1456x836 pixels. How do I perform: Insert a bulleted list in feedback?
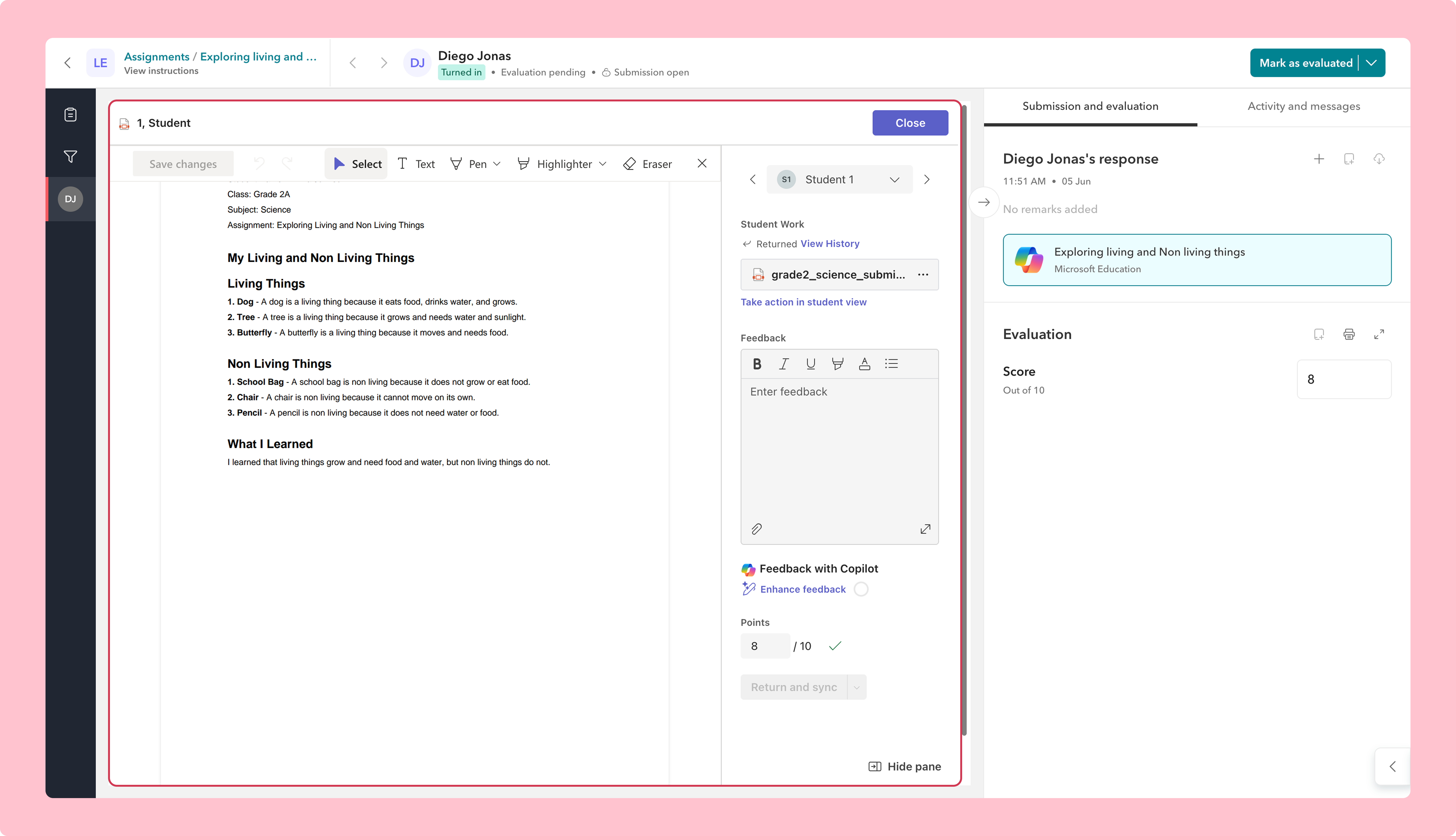(x=892, y=363)
